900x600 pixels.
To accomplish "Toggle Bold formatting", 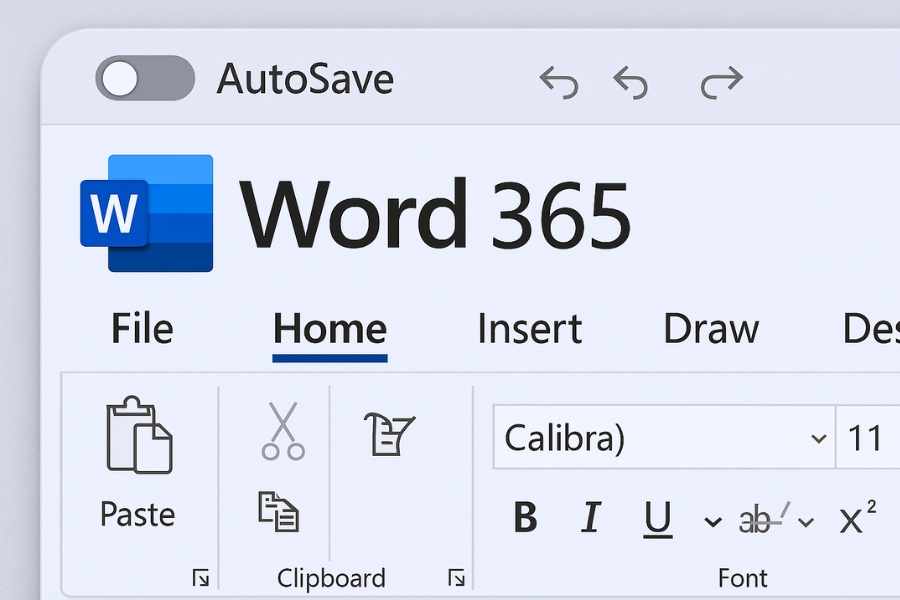I will [x=524, y=518].
